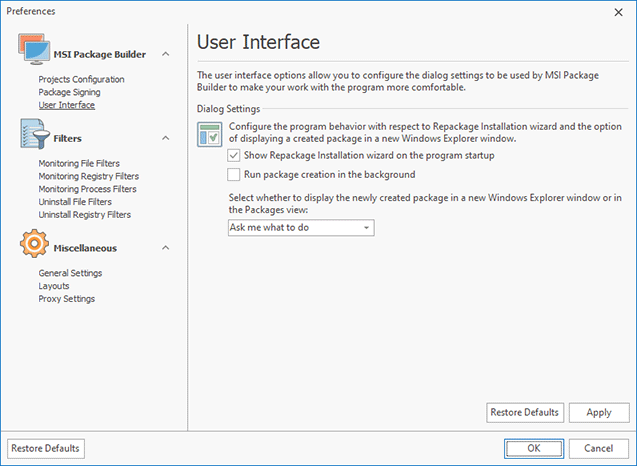637x466 pixels.
Task: Close the Preferences dialog
Action: point(618,12)
